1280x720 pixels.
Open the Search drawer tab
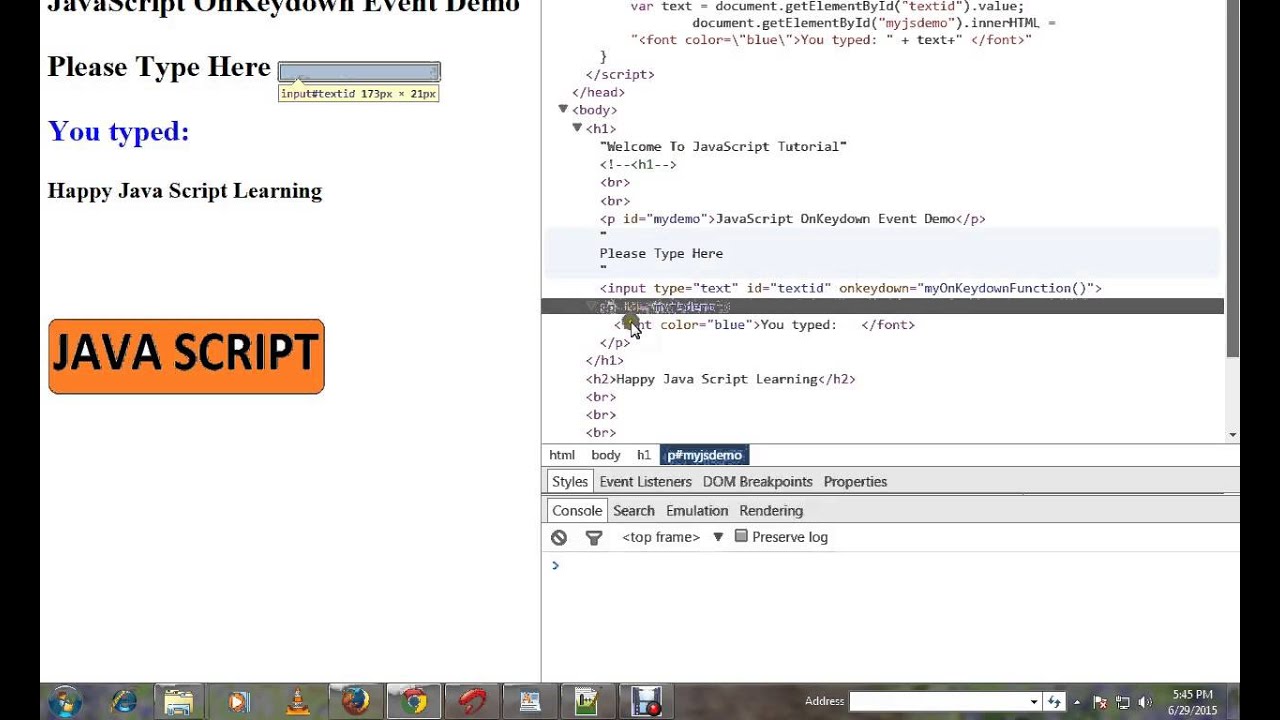634,511
